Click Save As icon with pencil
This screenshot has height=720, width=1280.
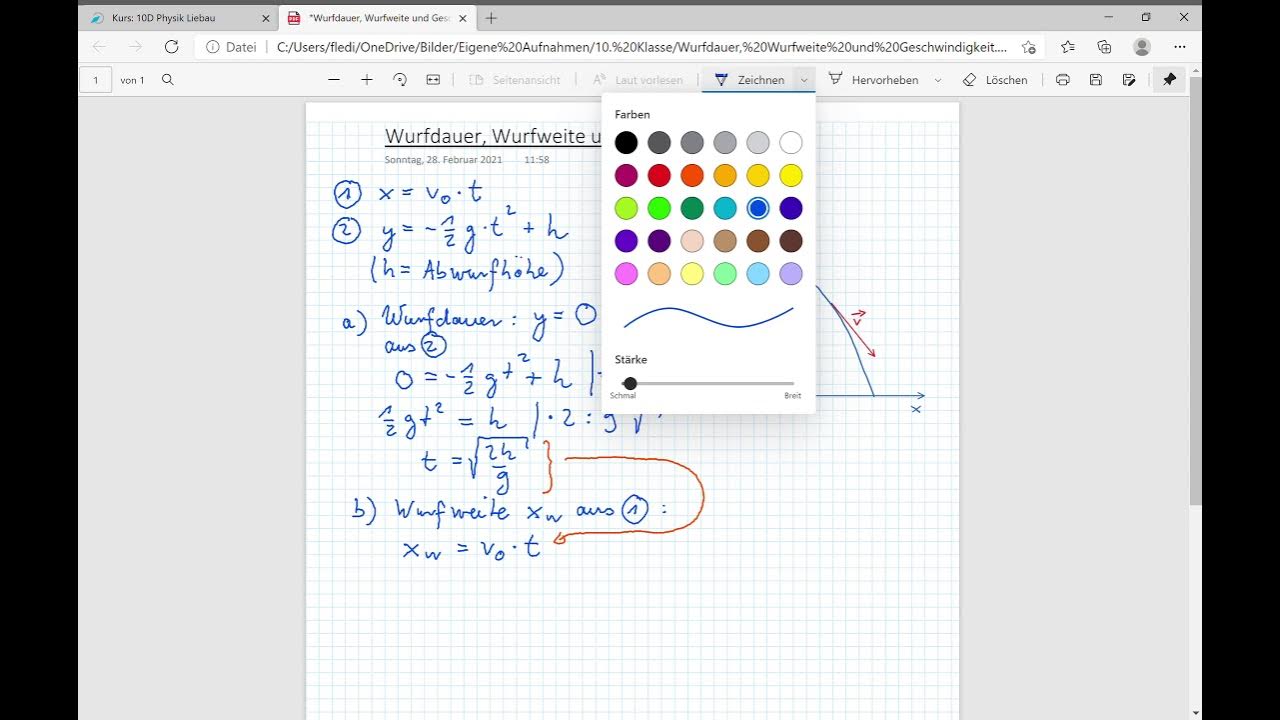[x=1129, y=80]
